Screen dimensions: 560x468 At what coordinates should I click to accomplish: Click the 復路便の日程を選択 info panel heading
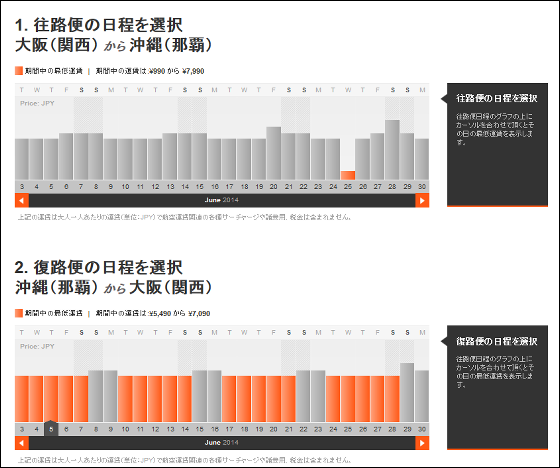click(497, 341)
